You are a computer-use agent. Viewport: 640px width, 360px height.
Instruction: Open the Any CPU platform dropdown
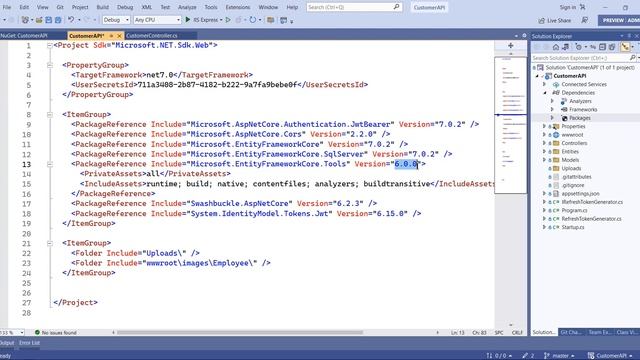157,20
